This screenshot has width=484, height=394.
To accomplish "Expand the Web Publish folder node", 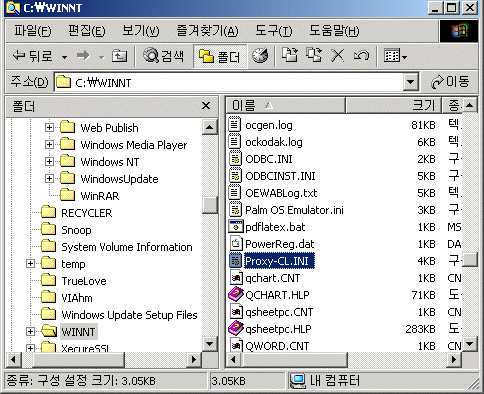I will click(49, 128).
